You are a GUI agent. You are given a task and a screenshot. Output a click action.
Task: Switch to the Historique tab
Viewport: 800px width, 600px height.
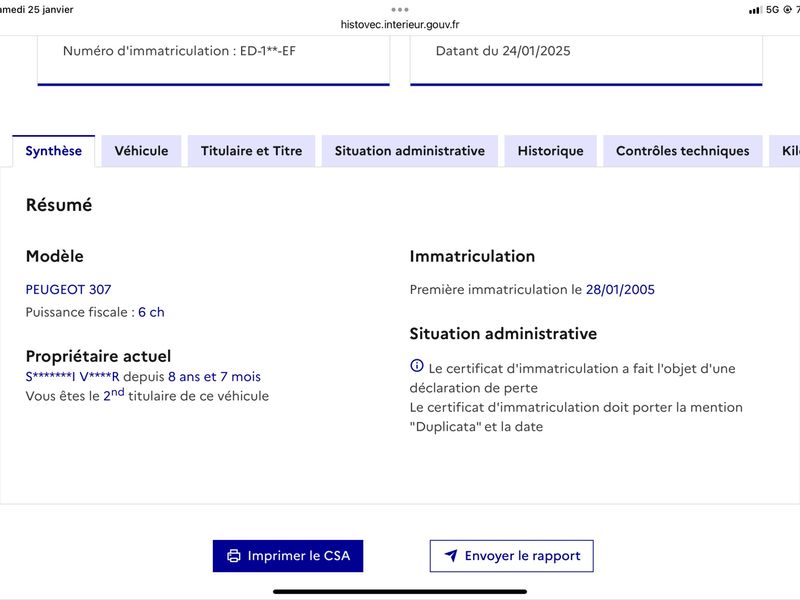pyautogui.click(x=551, y=151)
